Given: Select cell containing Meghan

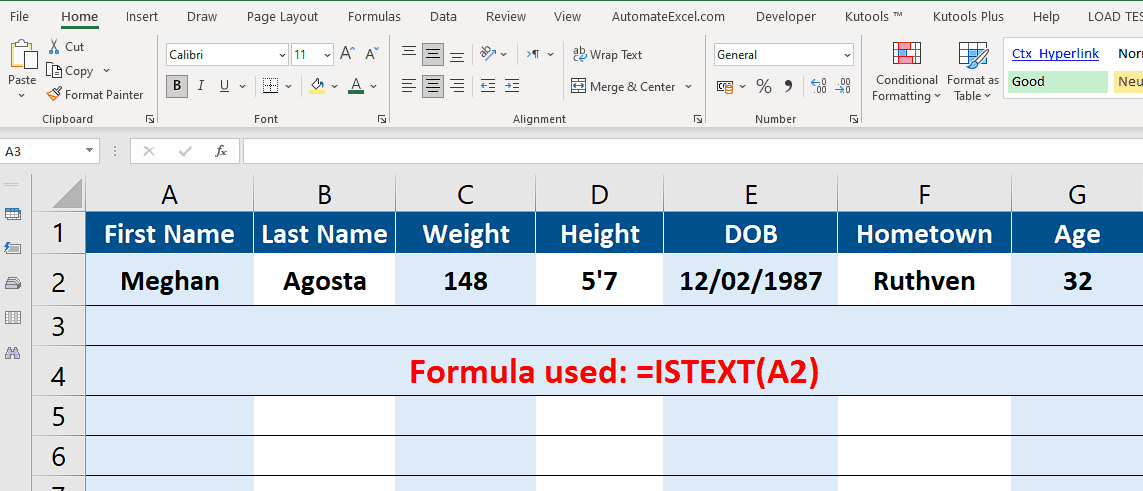Looking at the screenshot, I should [170, 280].
